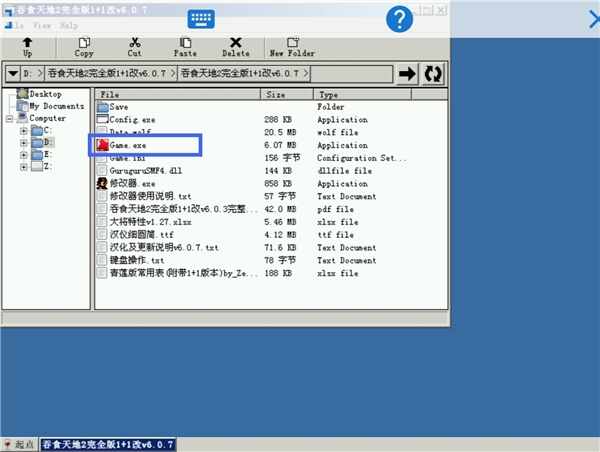Expand the C: drive tree node

point(23,130)
